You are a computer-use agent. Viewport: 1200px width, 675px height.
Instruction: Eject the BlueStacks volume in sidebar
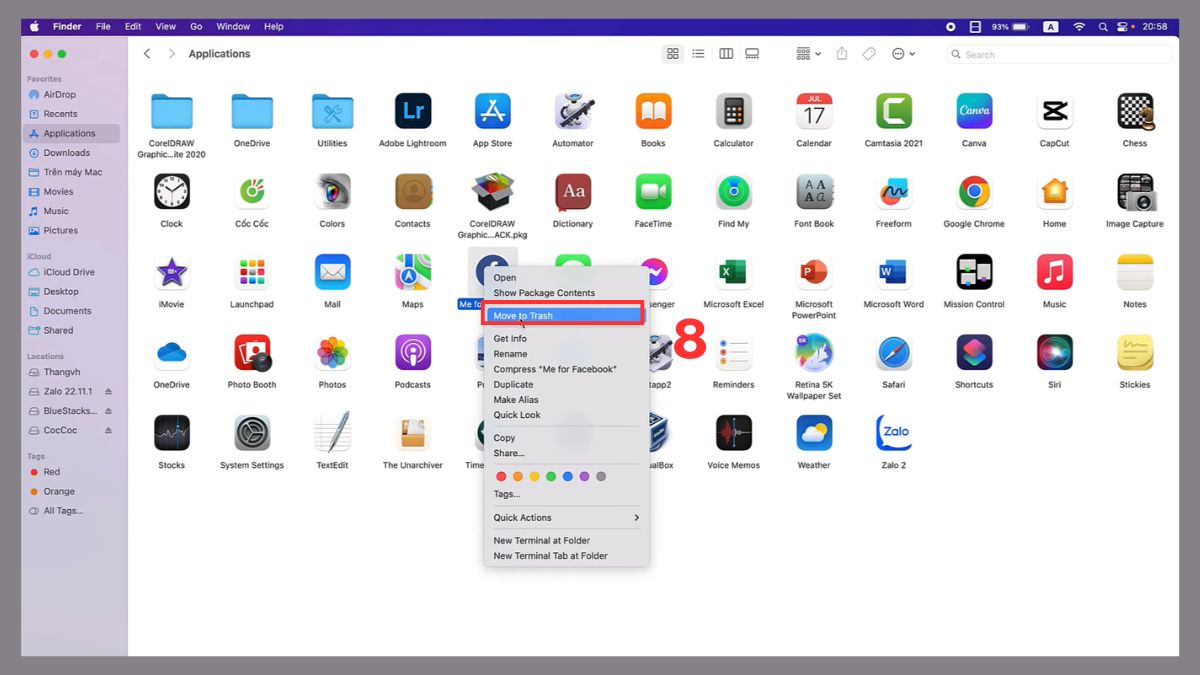[x=108, y=411]
